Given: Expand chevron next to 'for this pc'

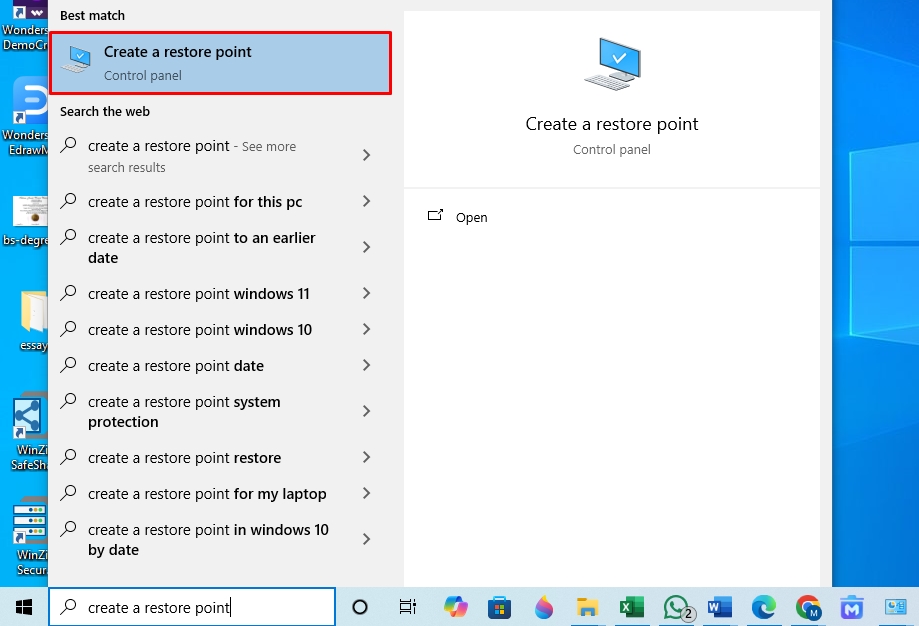Looking at the screenshot, I should 366,202.
